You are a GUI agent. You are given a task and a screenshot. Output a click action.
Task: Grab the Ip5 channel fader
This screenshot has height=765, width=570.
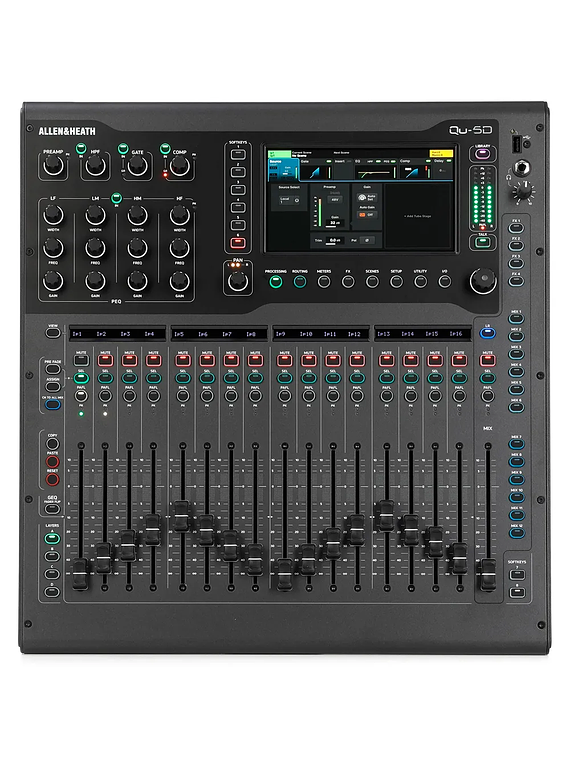point(182,516)
